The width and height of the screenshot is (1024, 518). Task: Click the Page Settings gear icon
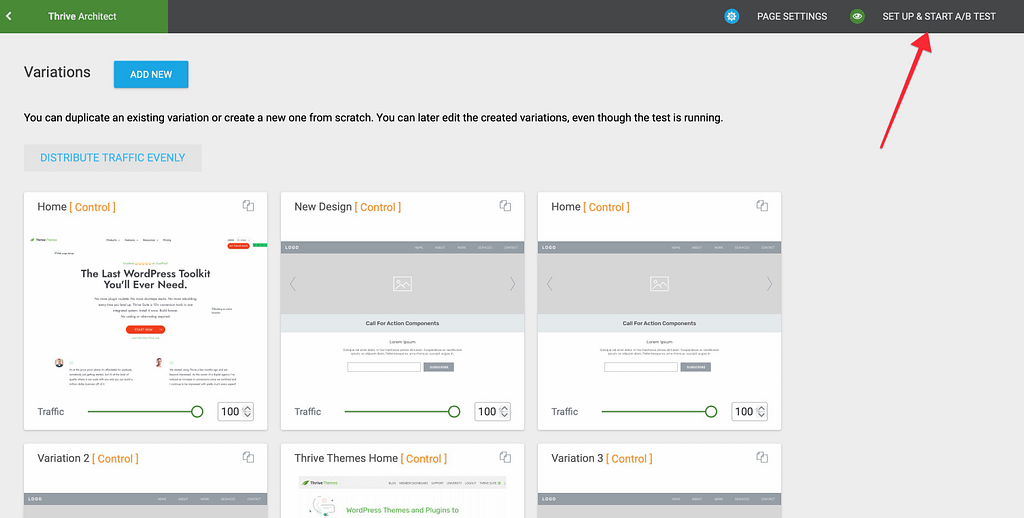click(x=732, y=16)
